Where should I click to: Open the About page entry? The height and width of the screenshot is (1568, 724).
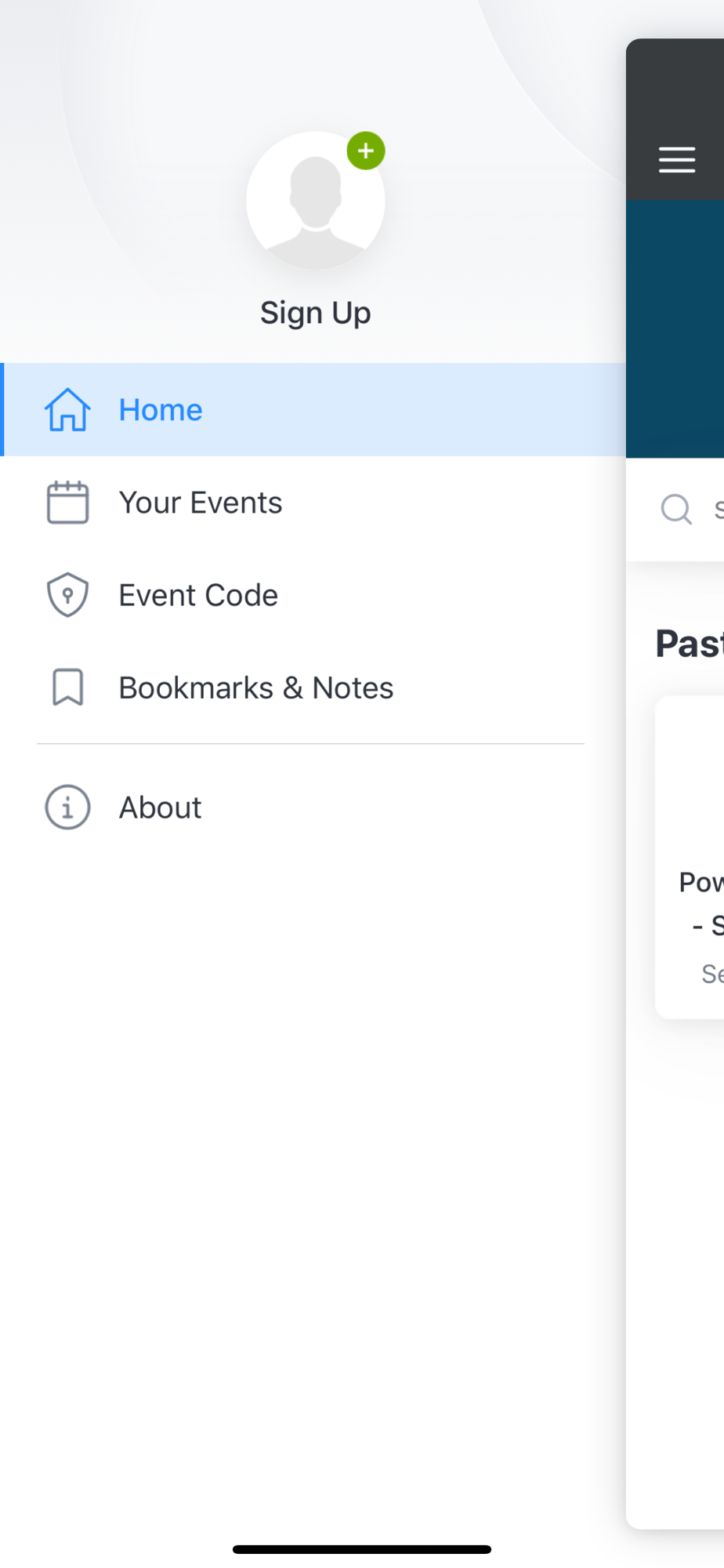tap(313, 808)
